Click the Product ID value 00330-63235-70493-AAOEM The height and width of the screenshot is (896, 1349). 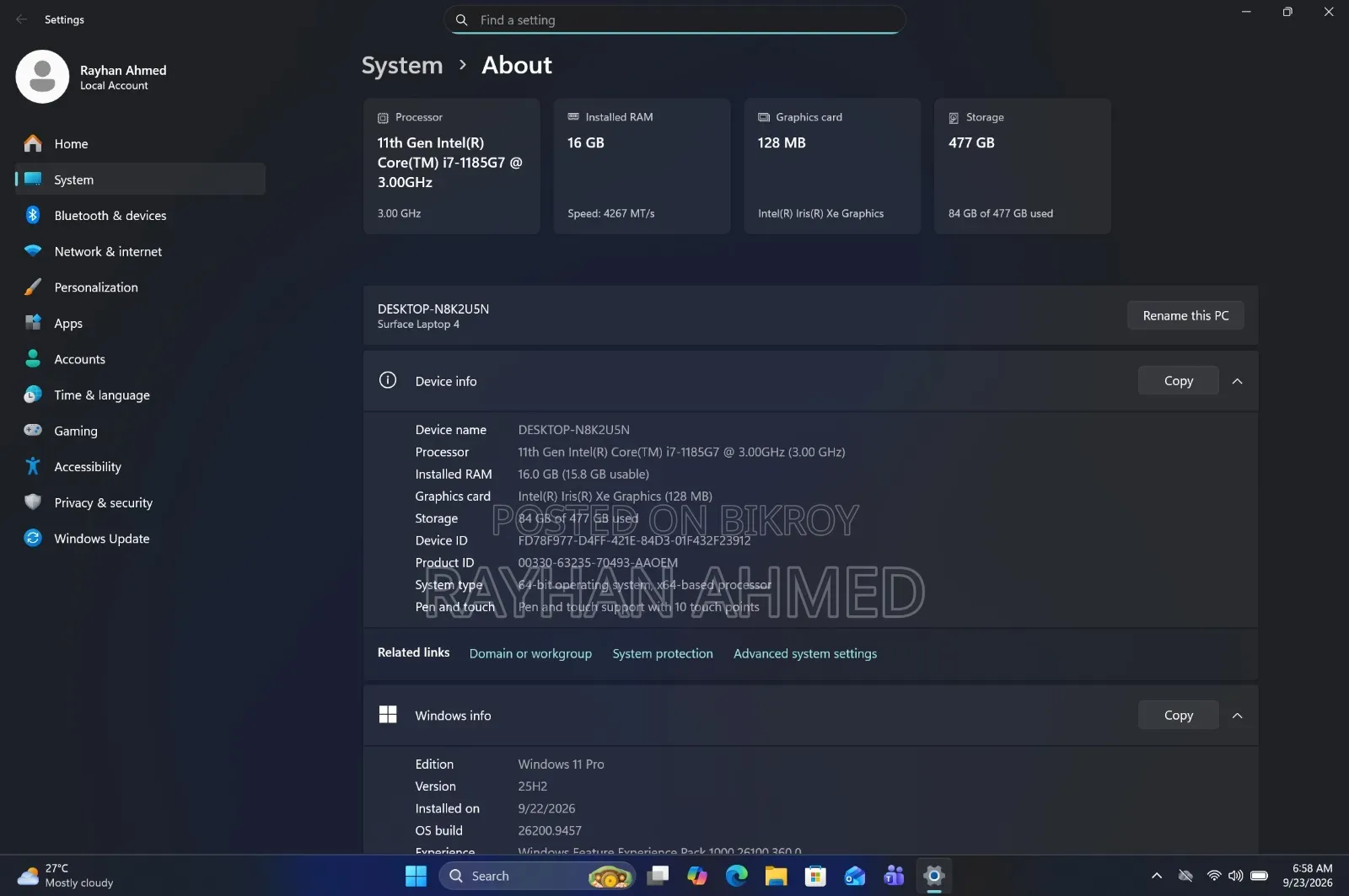pos(598,562)
